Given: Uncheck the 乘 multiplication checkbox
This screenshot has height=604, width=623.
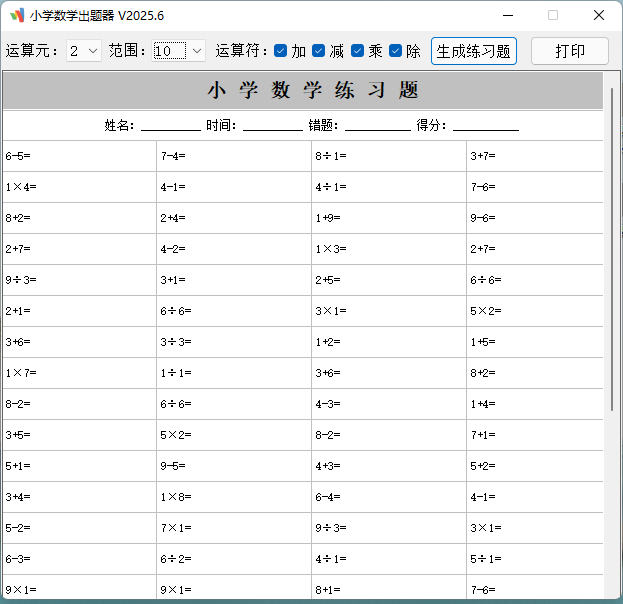Looking at the screenshot, I should pyautogui.click(x=358, y=51).
